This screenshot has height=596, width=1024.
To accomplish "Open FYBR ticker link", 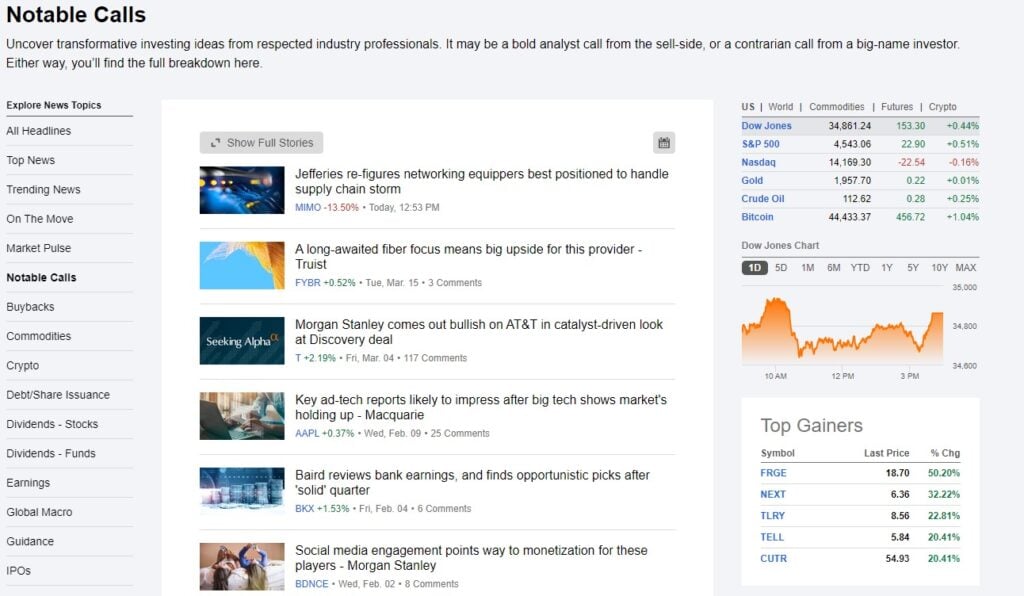I will coord(308,283).
